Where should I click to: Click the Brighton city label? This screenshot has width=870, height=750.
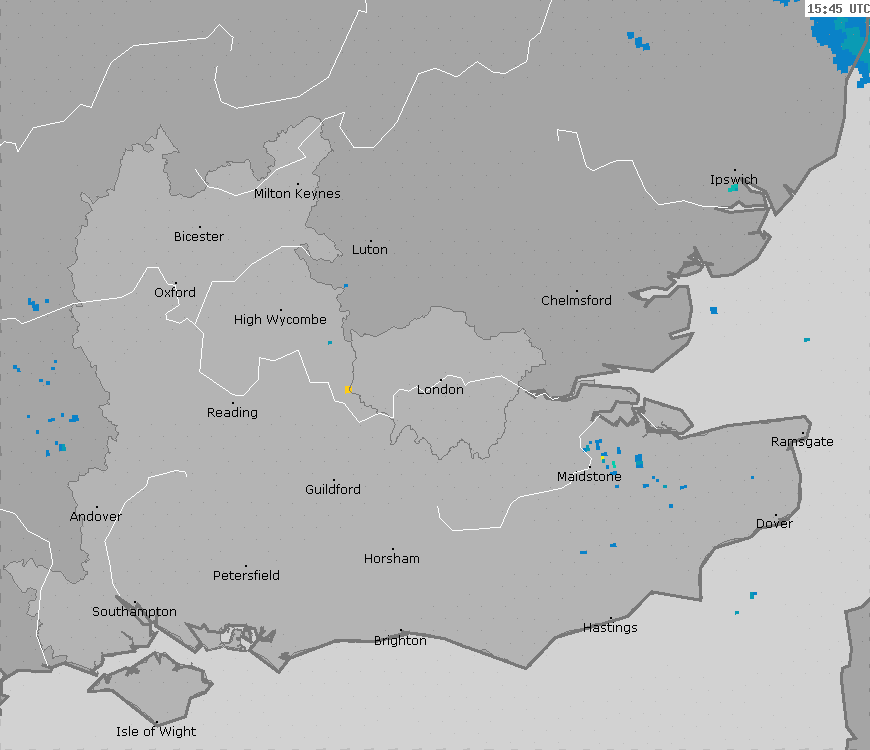pos(400,640)
